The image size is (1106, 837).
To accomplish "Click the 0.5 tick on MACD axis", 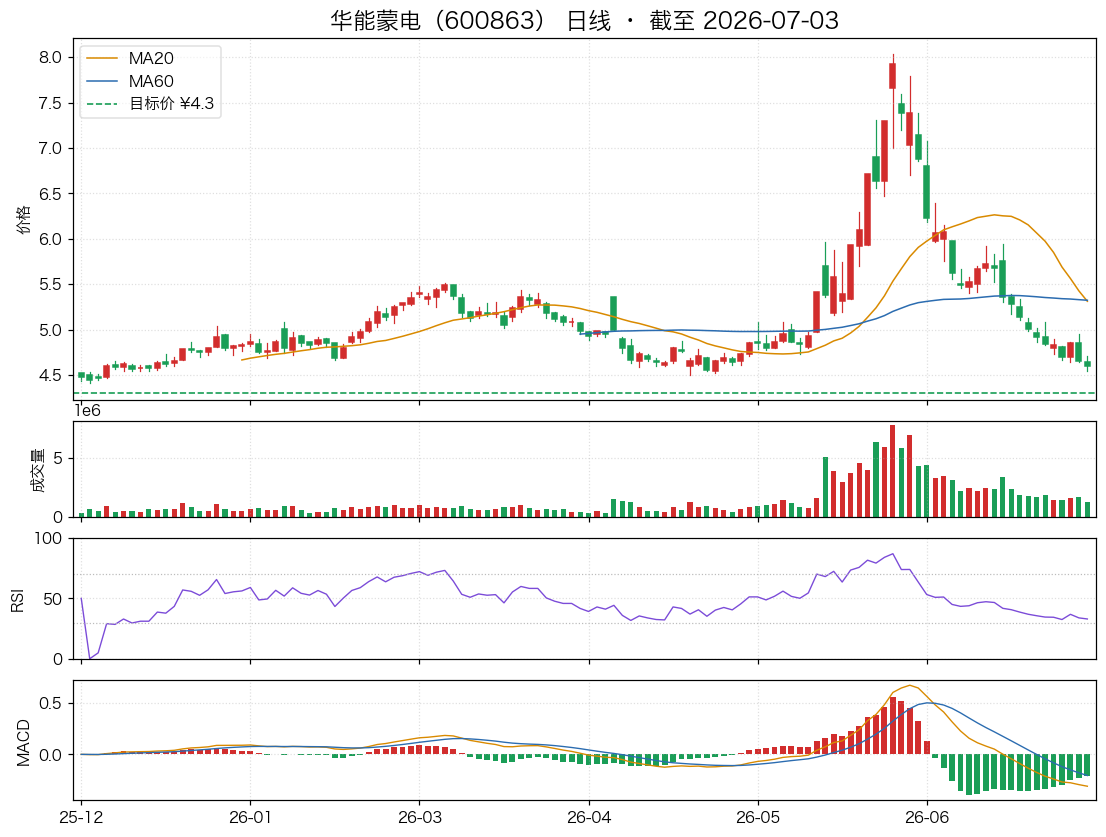I will 51,704.
